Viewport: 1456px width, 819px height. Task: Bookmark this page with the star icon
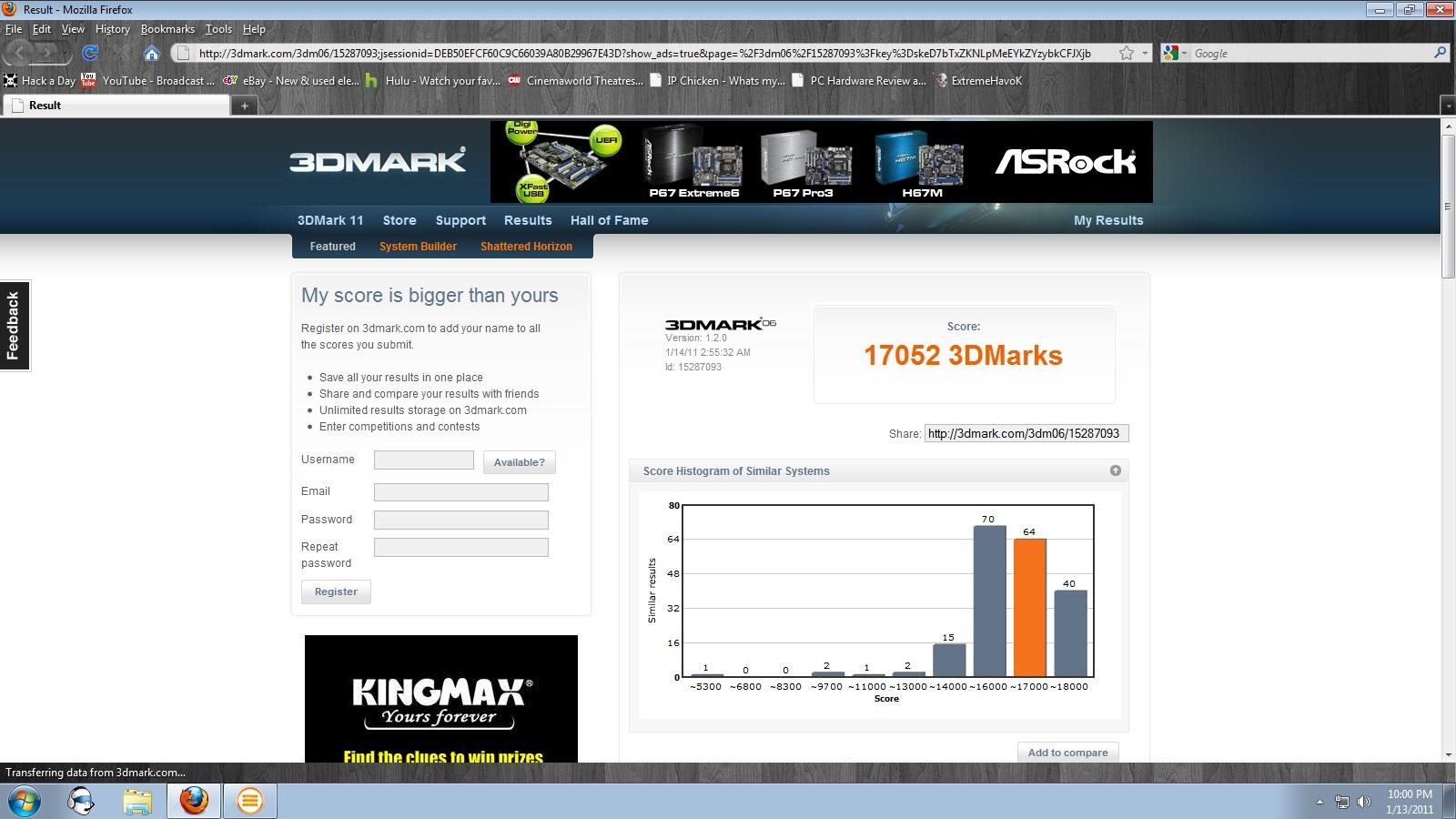click(1127, 53)
